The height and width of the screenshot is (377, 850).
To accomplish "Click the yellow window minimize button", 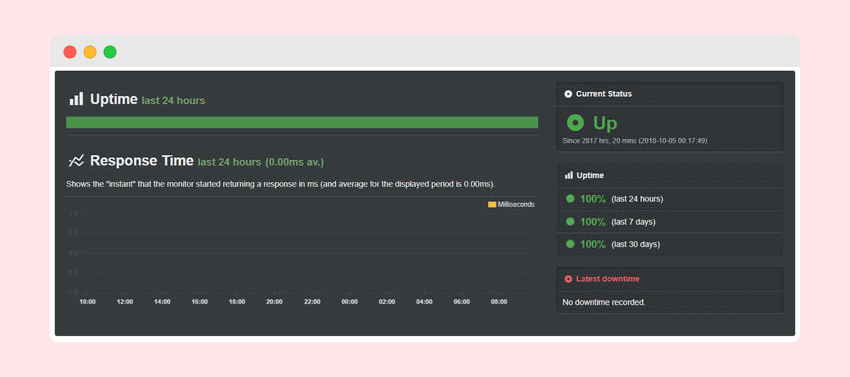I will (90, 52).
